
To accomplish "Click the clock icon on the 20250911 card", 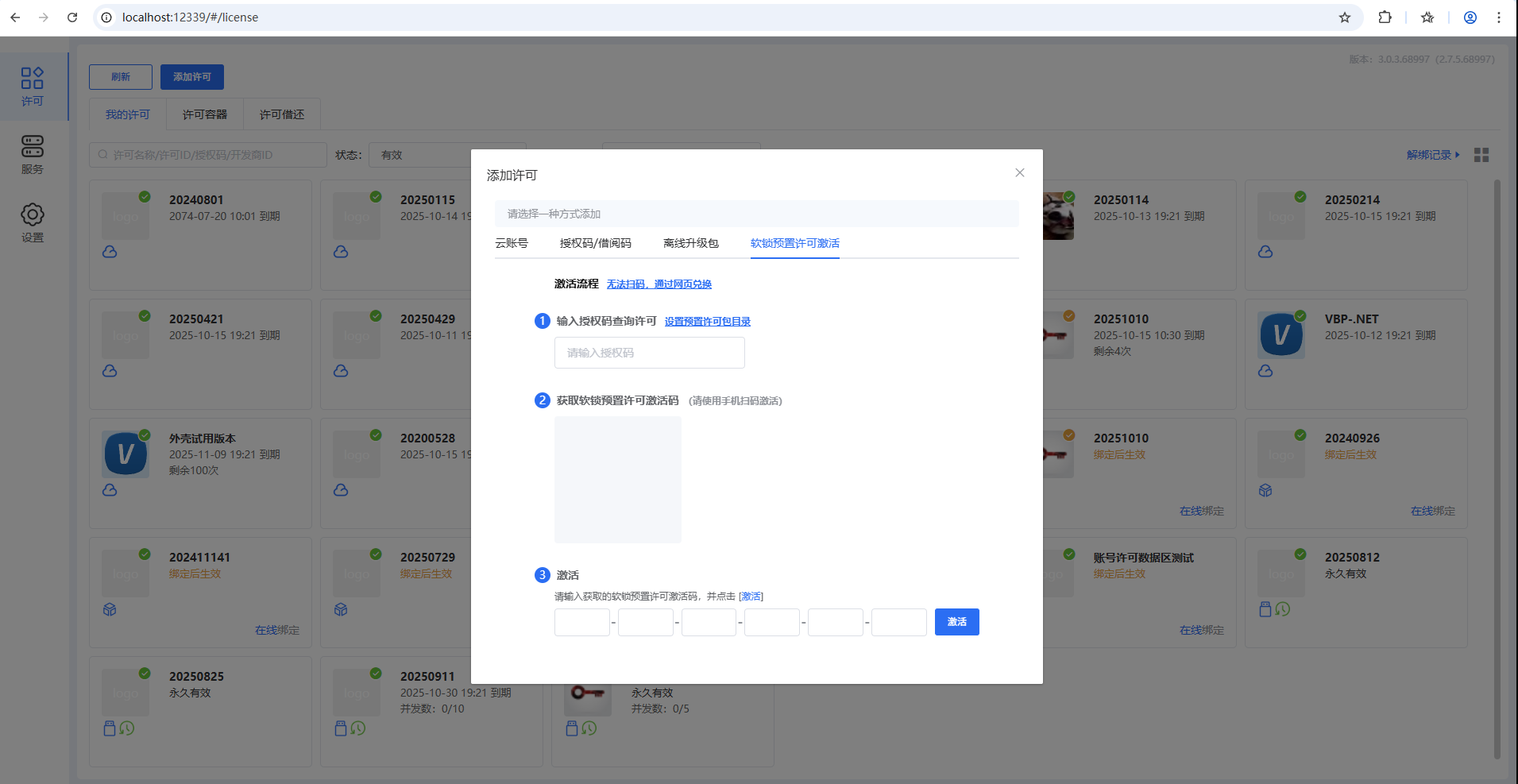I will (x=358, y=728).
